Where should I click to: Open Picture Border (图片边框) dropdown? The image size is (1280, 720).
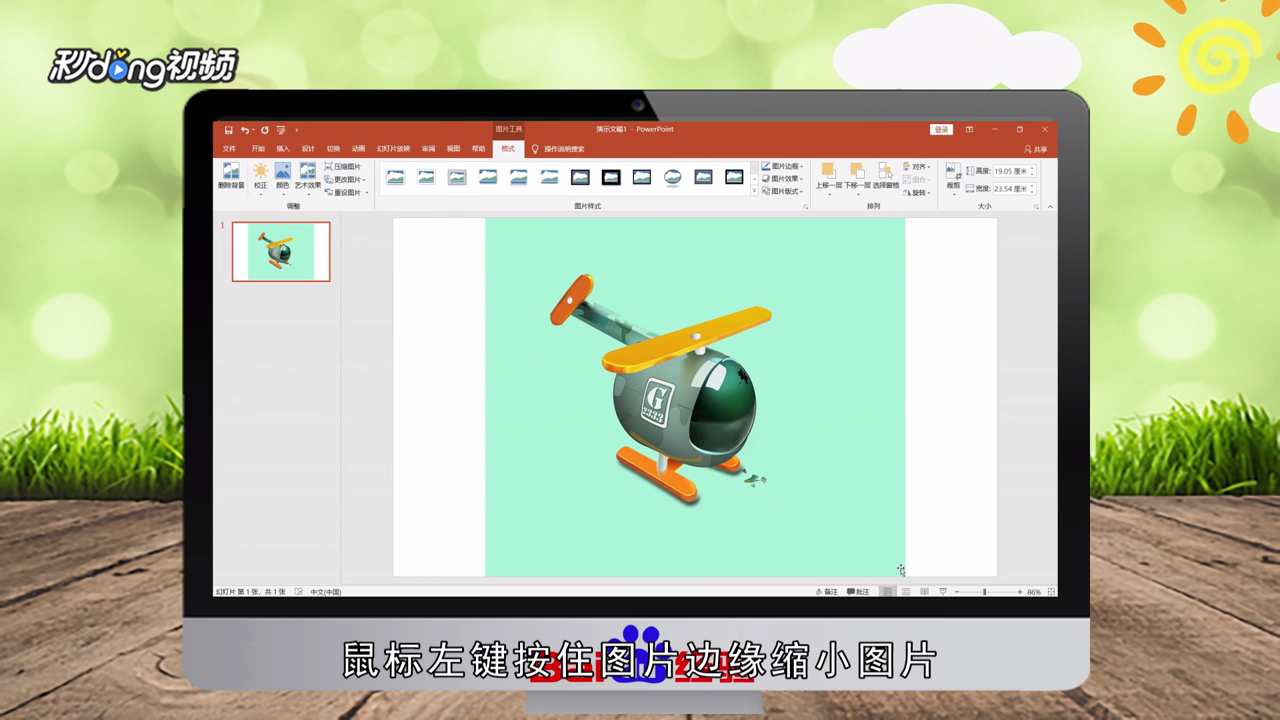(x=782, y=166)
